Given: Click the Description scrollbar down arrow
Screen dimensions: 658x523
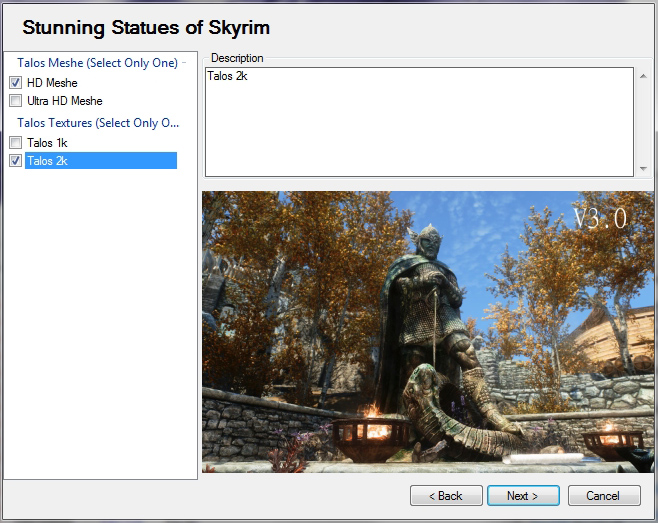Looking at the screenshot, I should (x=643, y=169).
